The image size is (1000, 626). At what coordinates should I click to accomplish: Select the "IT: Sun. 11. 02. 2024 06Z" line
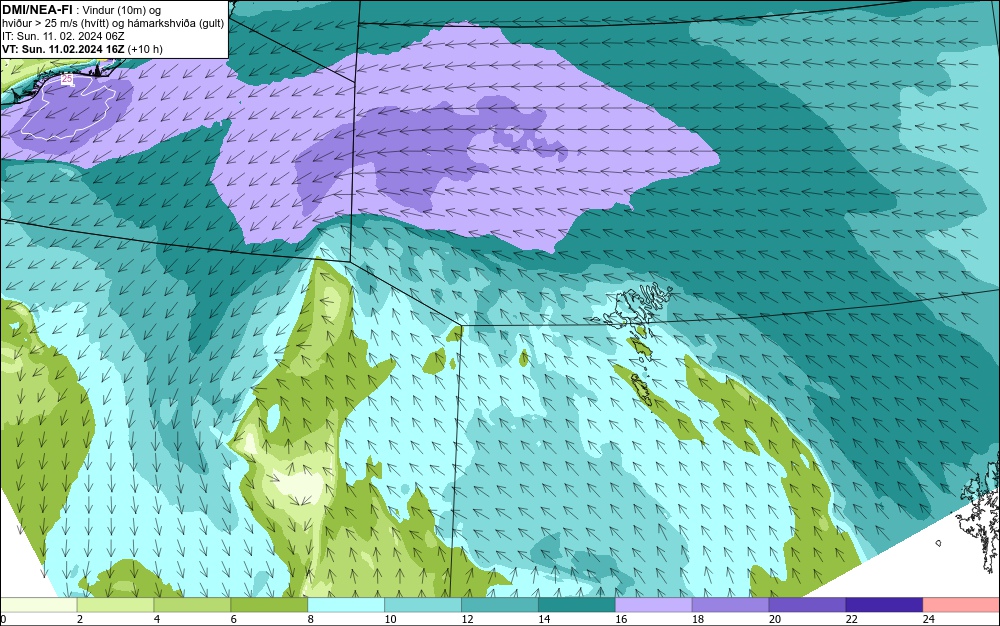63,36
